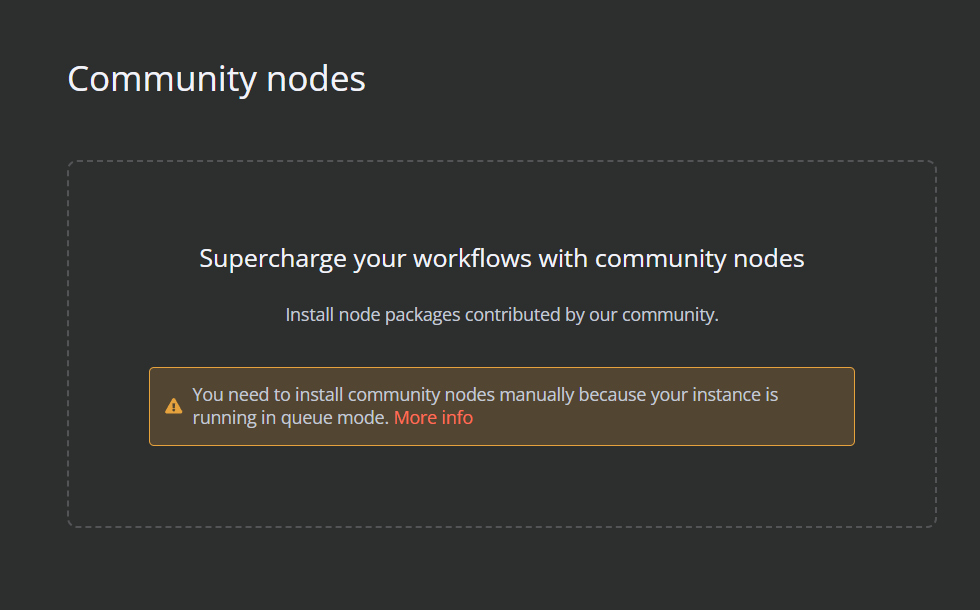Click the word 'packages' in the description
This screenshot has width=980, height=610.
422,314
